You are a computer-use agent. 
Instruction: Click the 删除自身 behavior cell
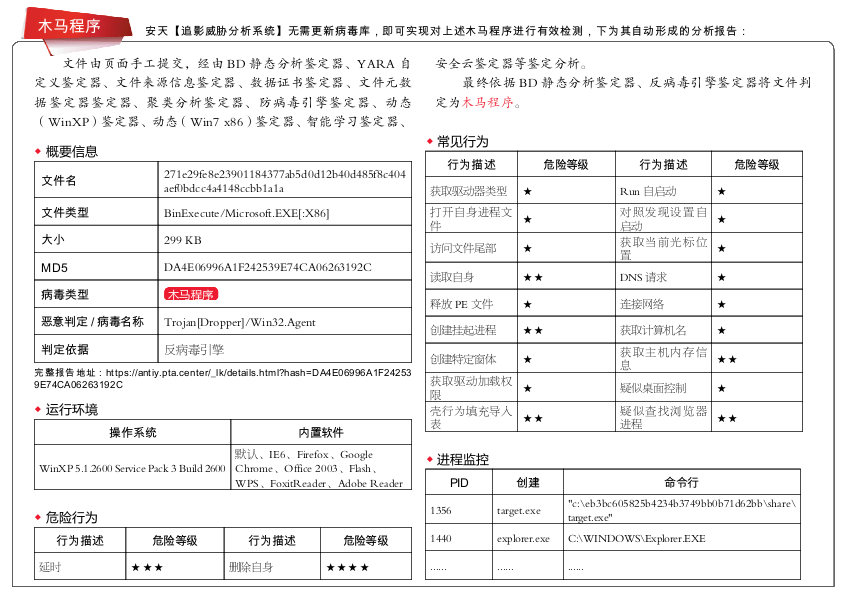tap(272, 567)
